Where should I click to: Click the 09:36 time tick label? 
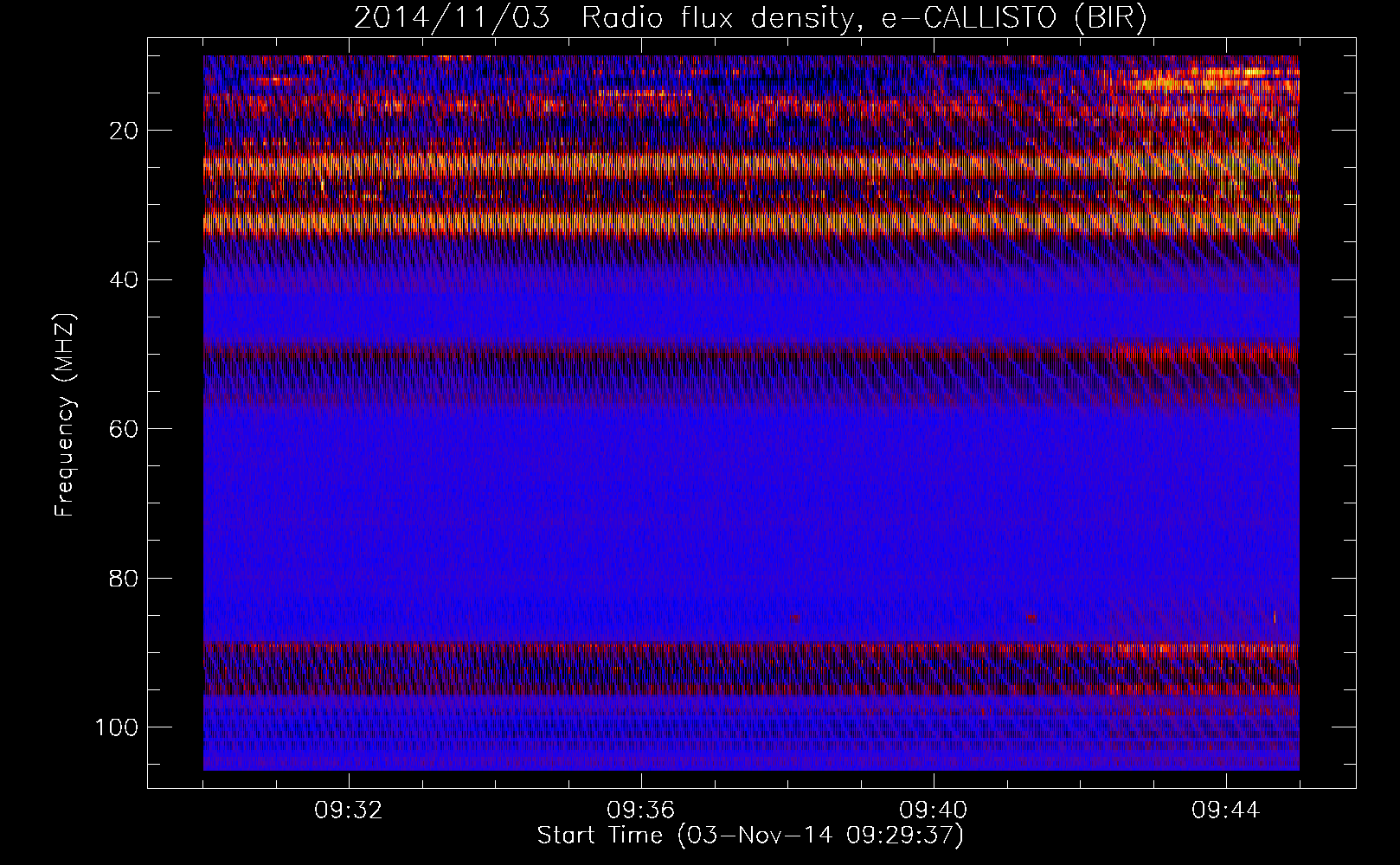coord(641,811)
